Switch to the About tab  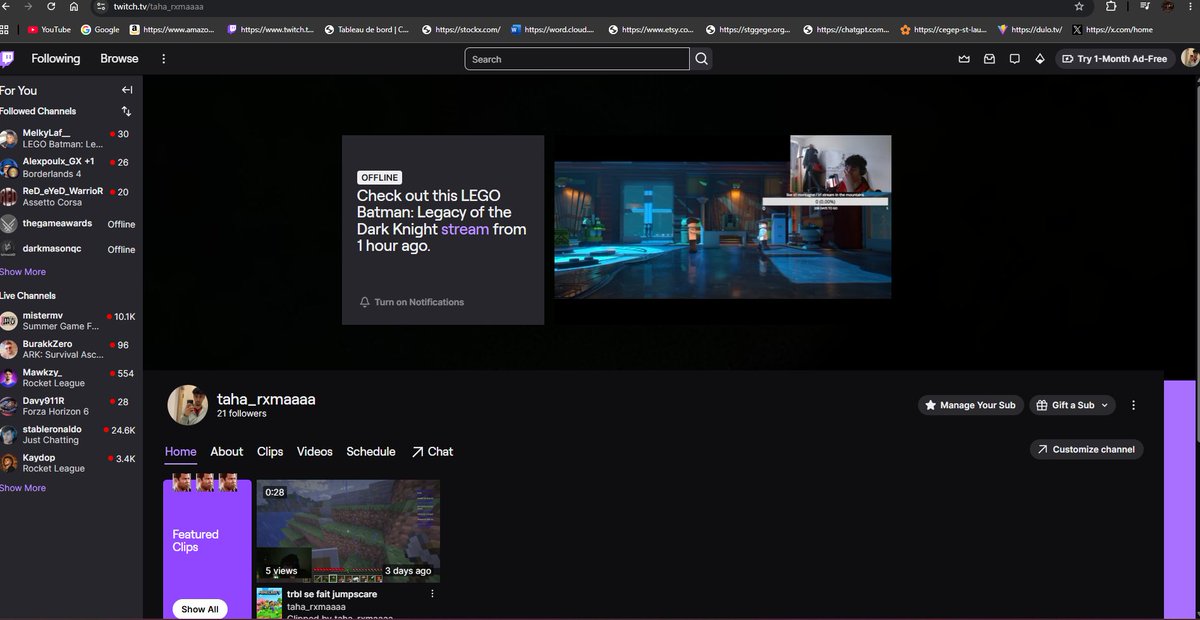click(226, 452)
